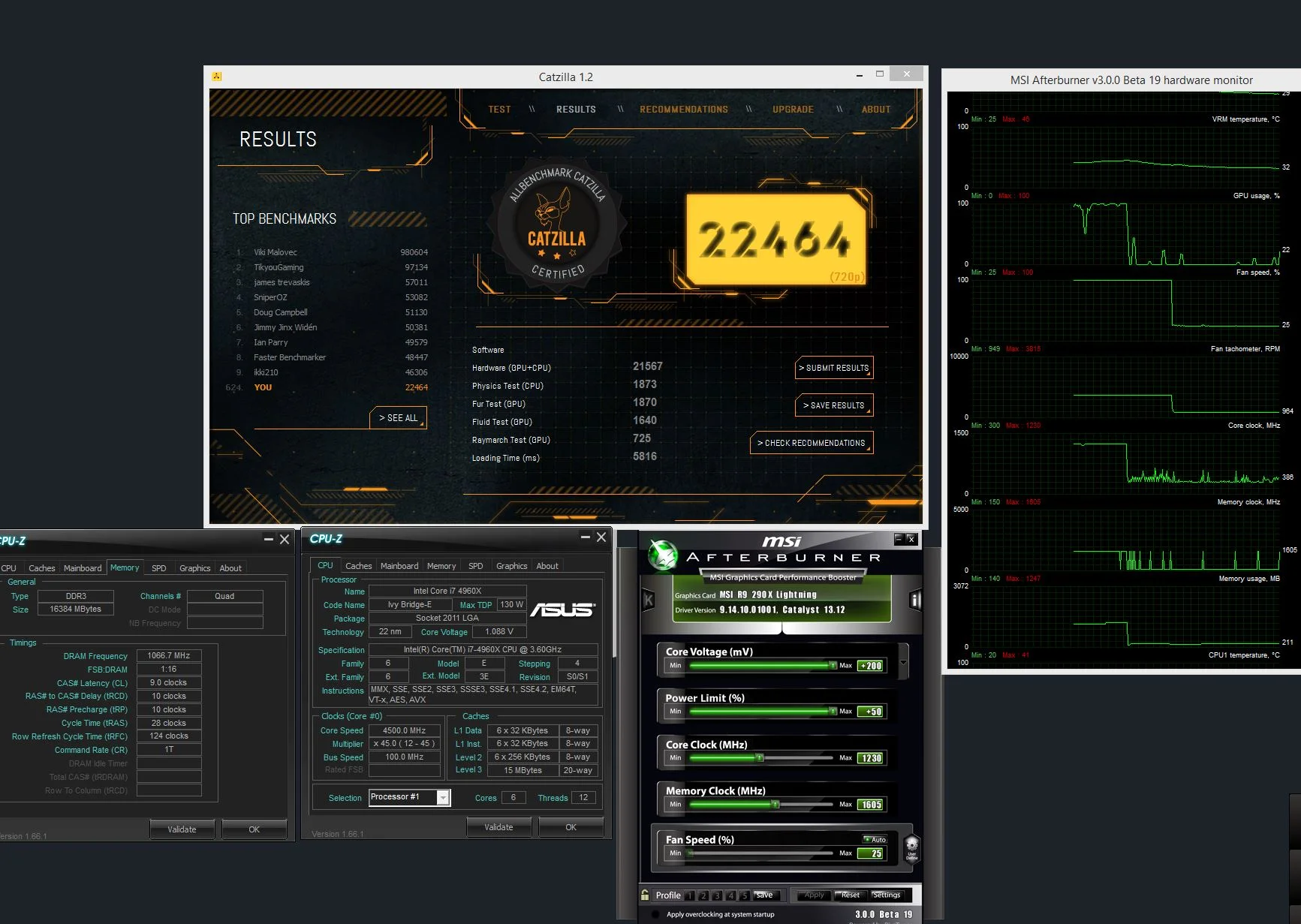Click the Fan Speed value field 25

click(x=872, y=853)
